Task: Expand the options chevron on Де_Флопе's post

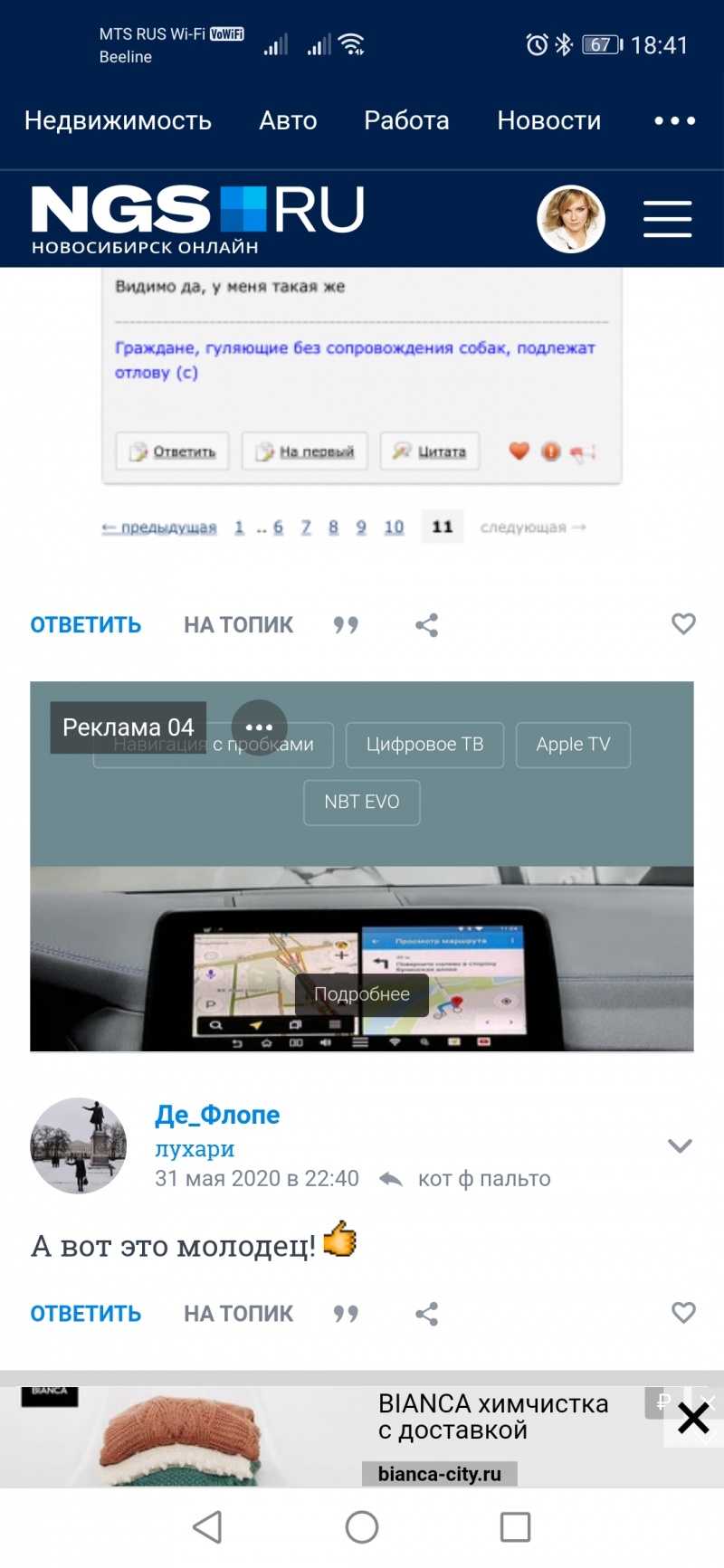Action: (x=680, y=1145)
